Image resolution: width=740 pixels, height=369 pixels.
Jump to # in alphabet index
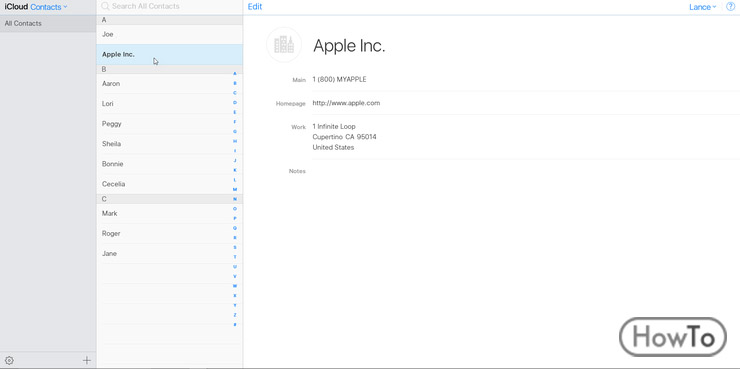pyautogui.click(x=235, y=324)
